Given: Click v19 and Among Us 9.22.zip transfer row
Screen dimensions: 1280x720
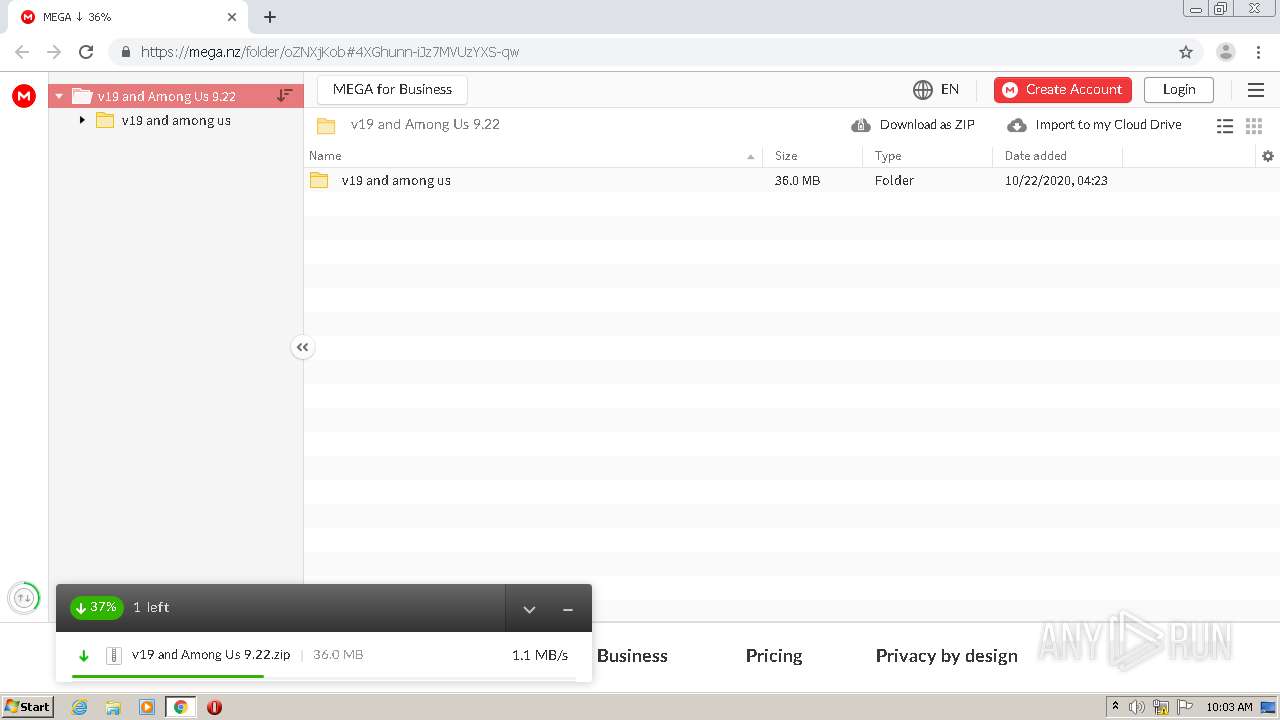Looking at the screenshot, I should coord(324,655).
